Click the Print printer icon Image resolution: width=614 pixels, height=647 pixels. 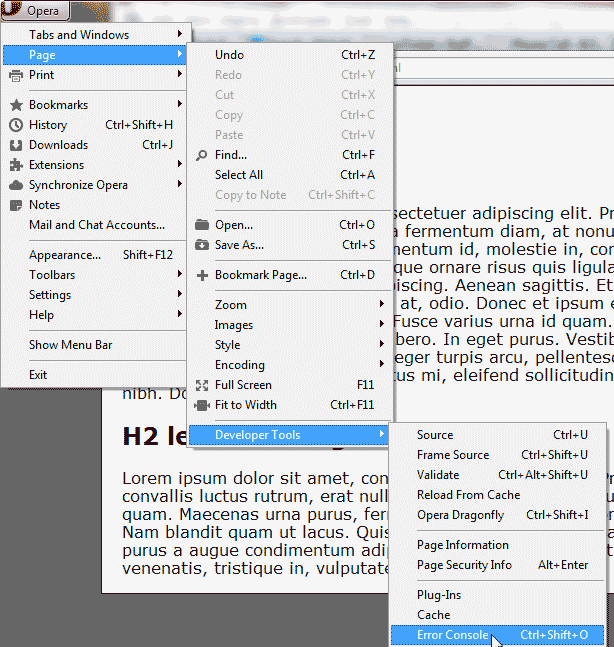coord(16,75)
